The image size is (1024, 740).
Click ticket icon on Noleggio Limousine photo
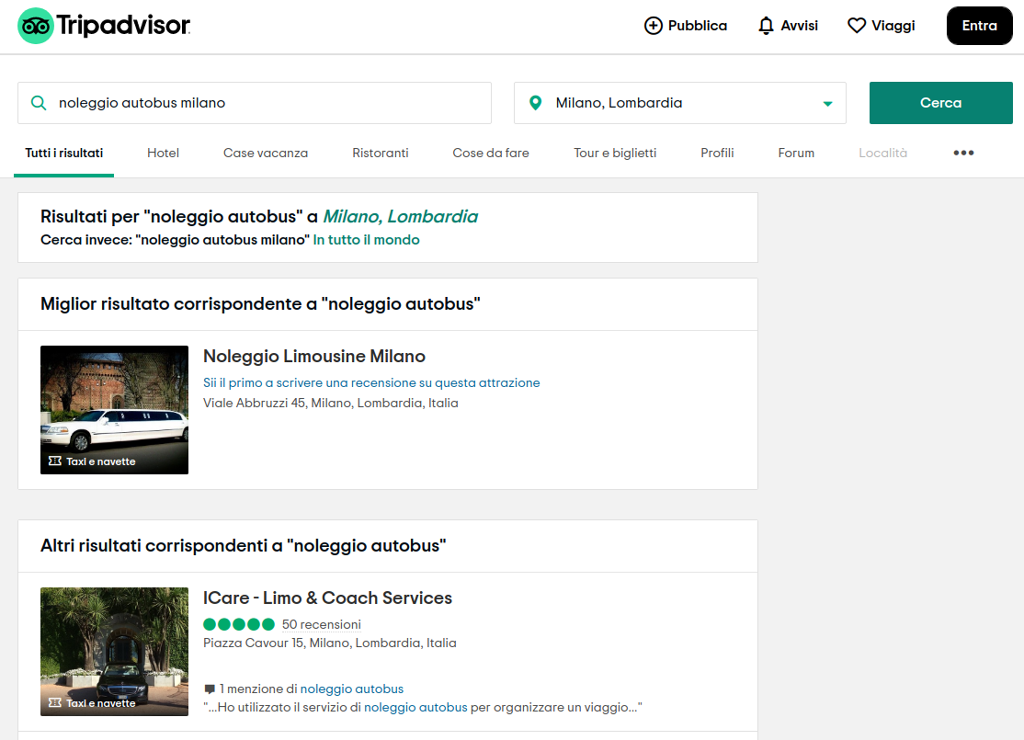[55, 461]
